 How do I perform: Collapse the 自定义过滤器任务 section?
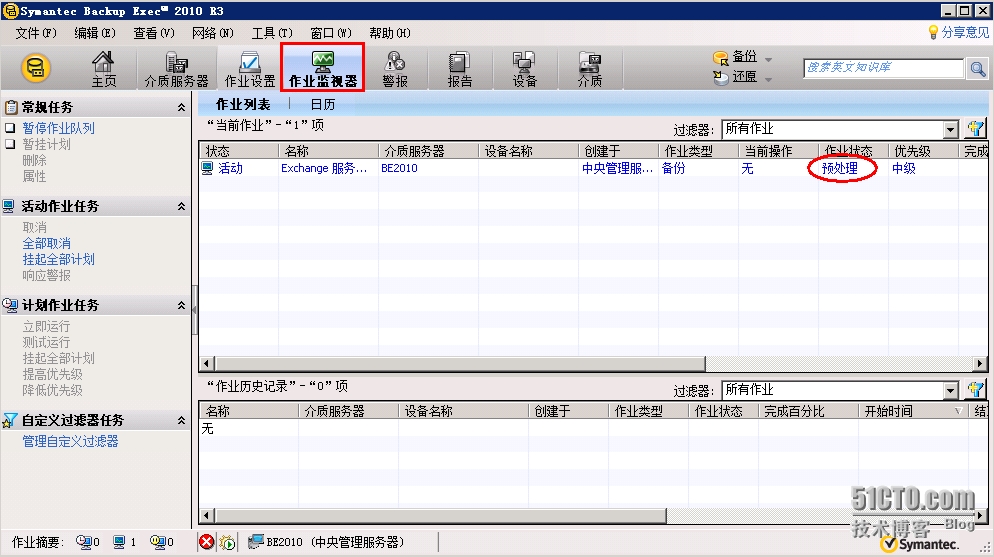(x=181, y=421)
